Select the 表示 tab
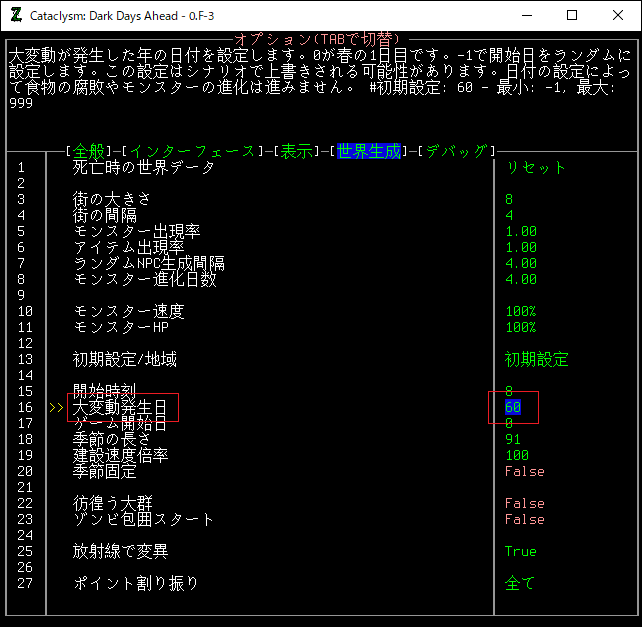Image resolution: width=642 pixels, height=627 pixels. pyautogui.click(x=296, y=151)
